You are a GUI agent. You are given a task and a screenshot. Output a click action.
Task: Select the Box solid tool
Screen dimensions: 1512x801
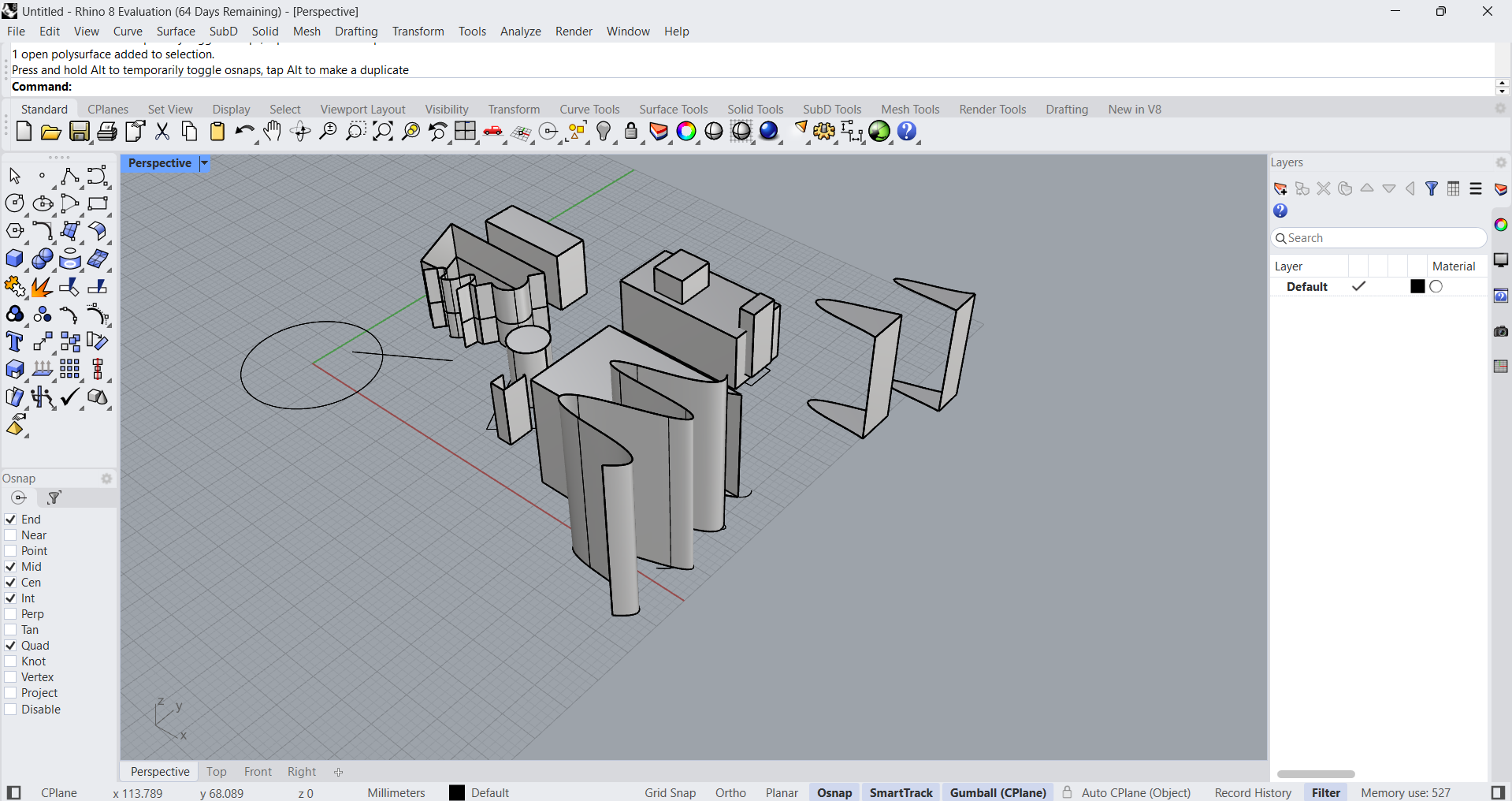[14, 259]
